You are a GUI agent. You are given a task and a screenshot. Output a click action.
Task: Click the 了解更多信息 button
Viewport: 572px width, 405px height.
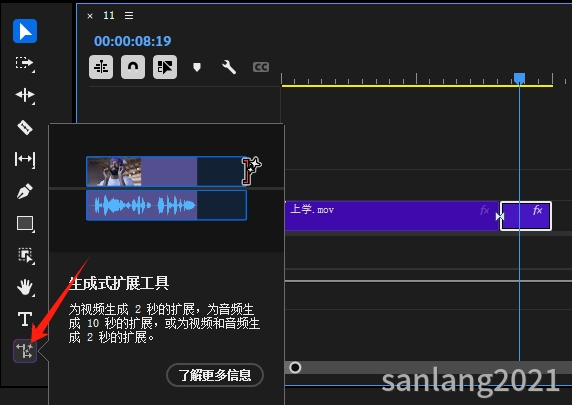click(215, 375)
